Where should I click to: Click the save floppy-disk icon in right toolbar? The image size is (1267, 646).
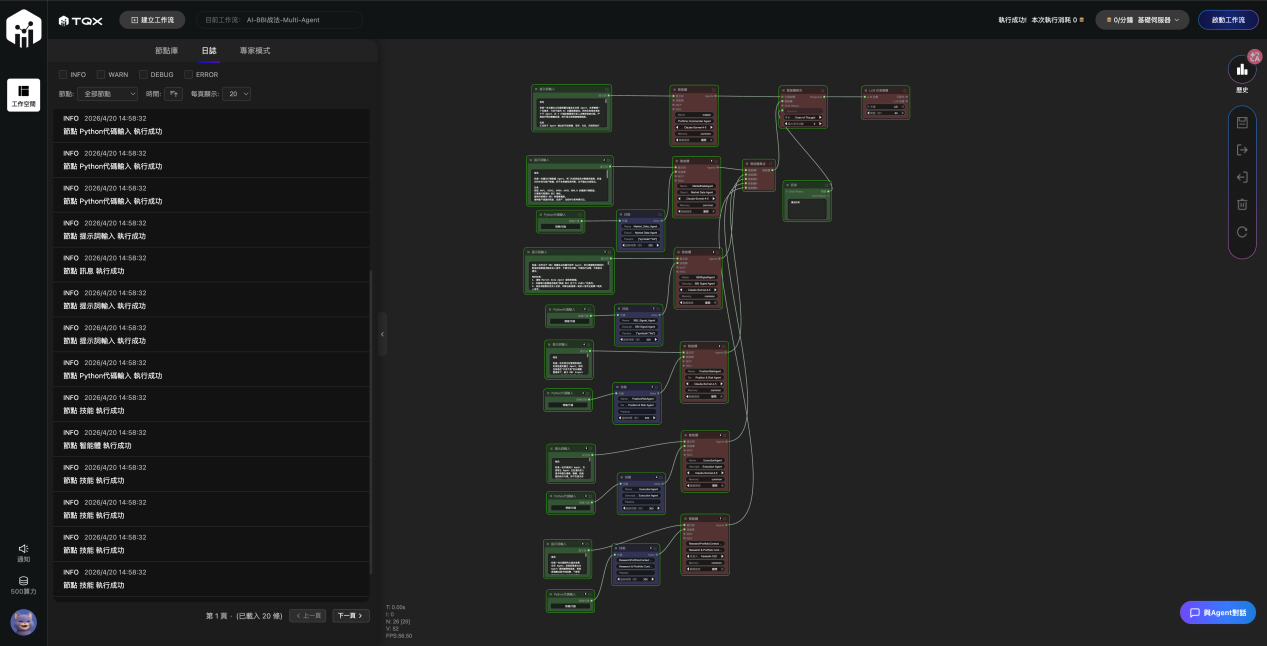(x=1242, y=123)
